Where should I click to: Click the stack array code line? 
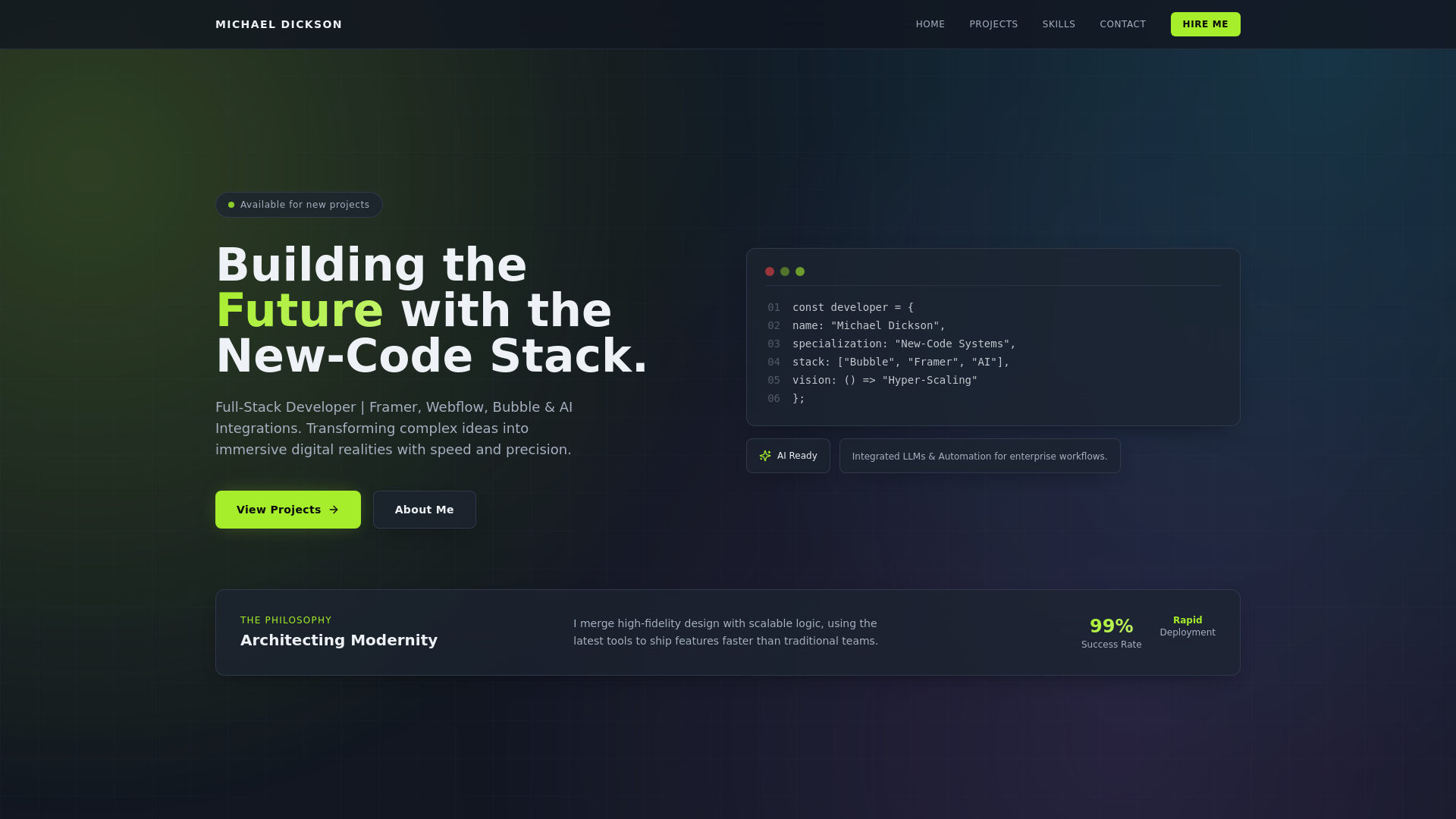[x=901, y=362]
